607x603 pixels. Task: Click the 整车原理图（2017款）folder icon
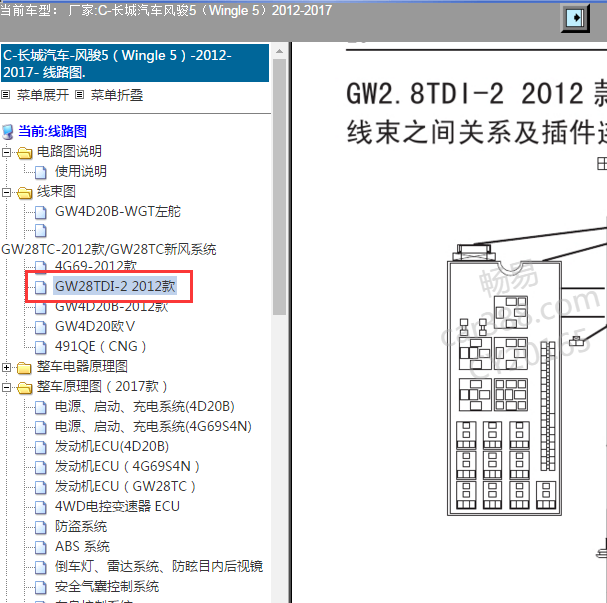(x=24, y=387)
